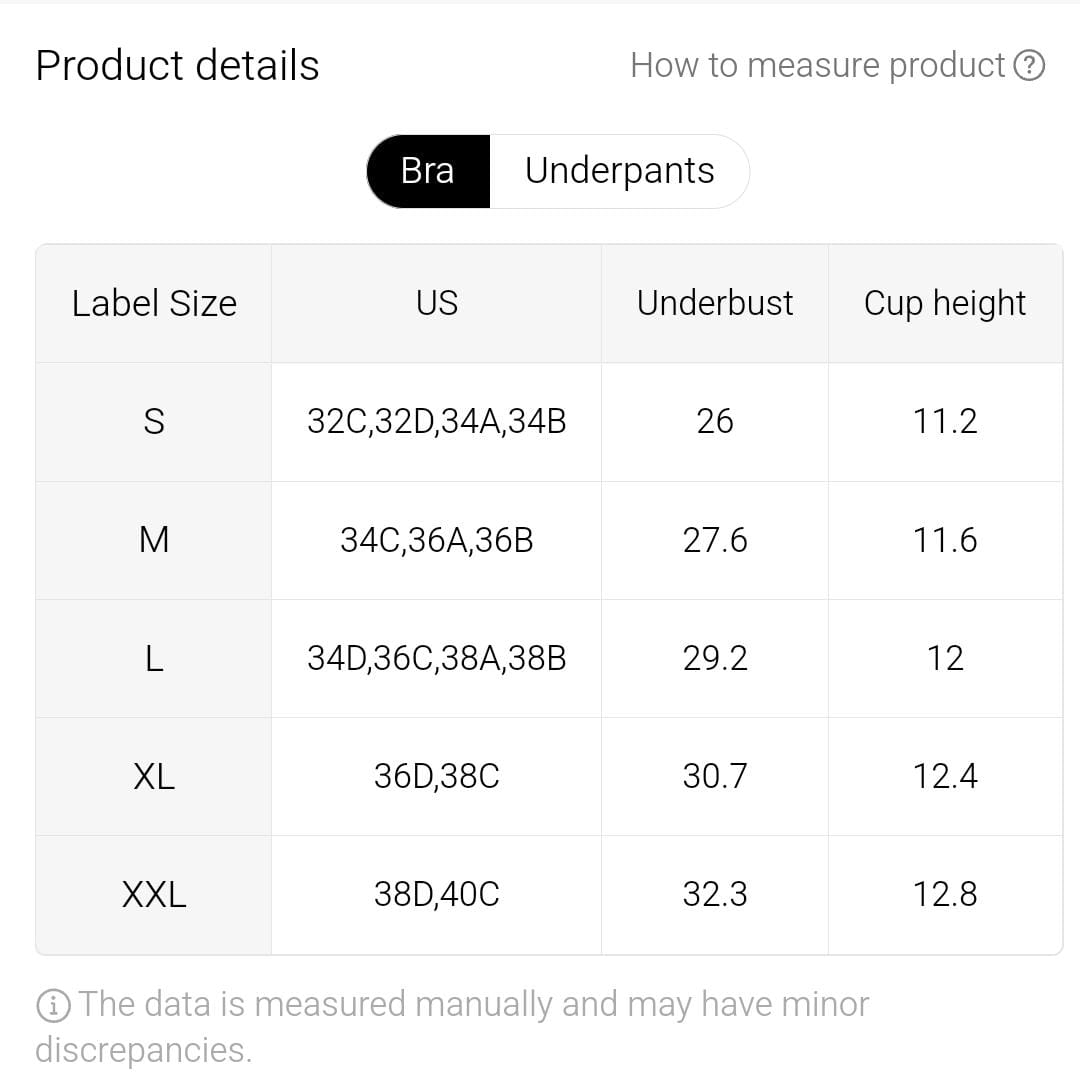Select the S label size row

click(x=154, y=421)
